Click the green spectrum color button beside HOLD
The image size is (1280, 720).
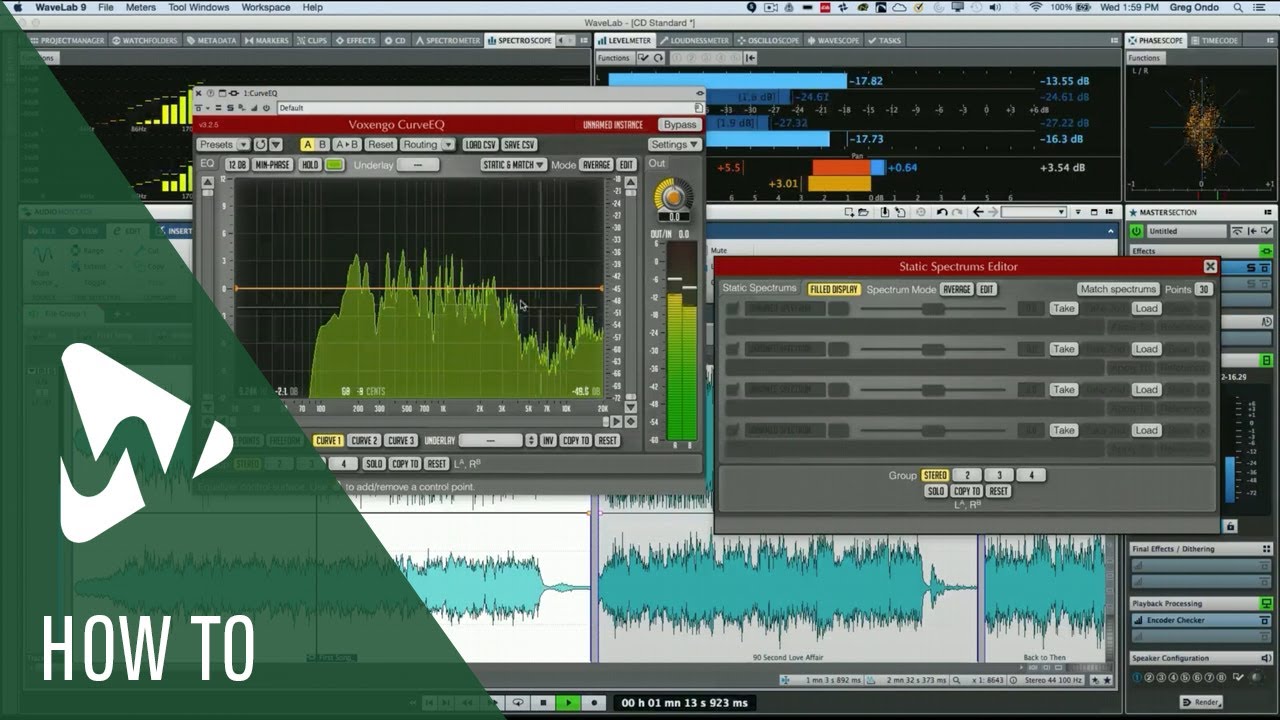[x=334, y=164]
